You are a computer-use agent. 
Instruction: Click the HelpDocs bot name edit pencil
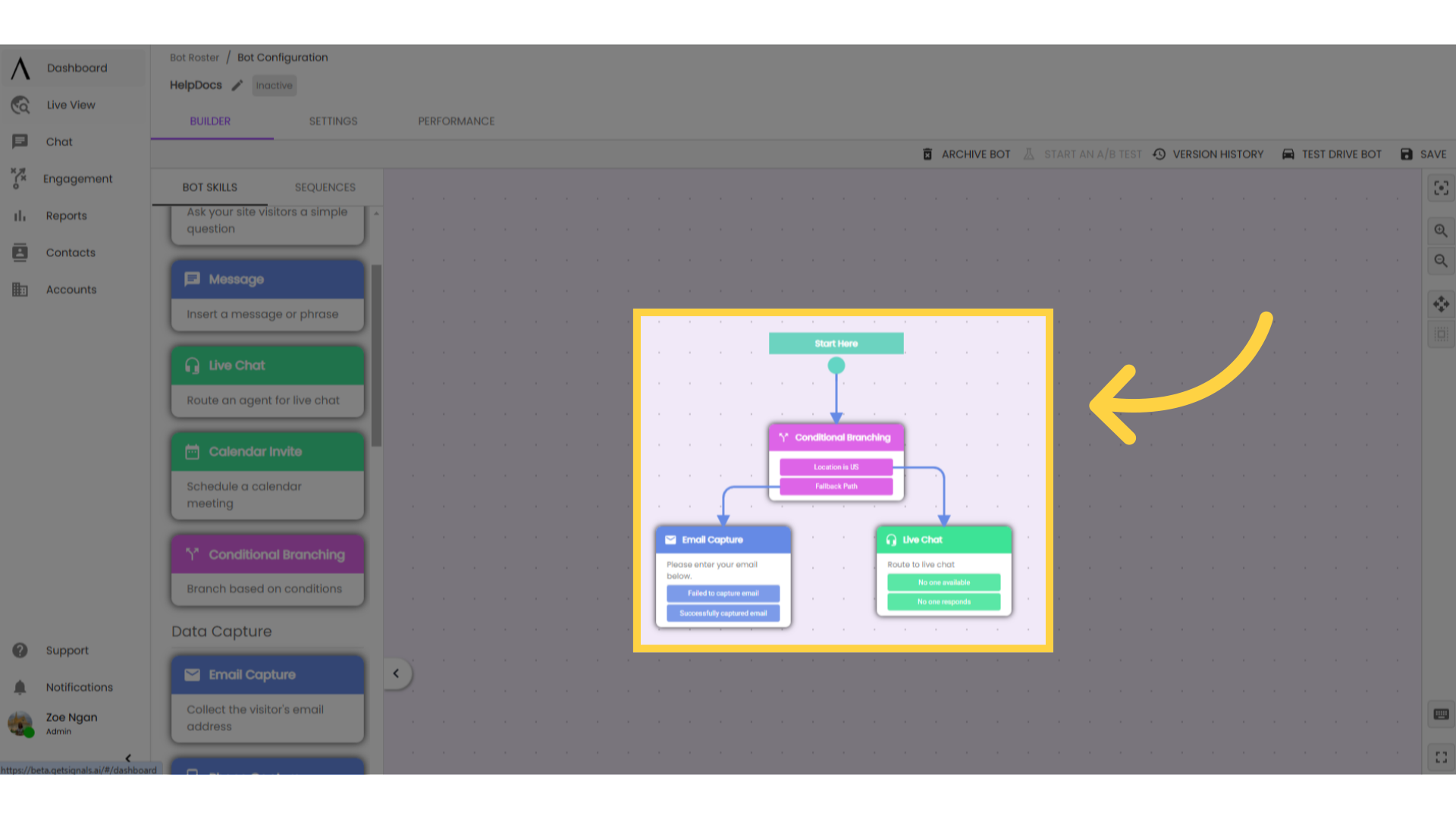pos(237,85)
